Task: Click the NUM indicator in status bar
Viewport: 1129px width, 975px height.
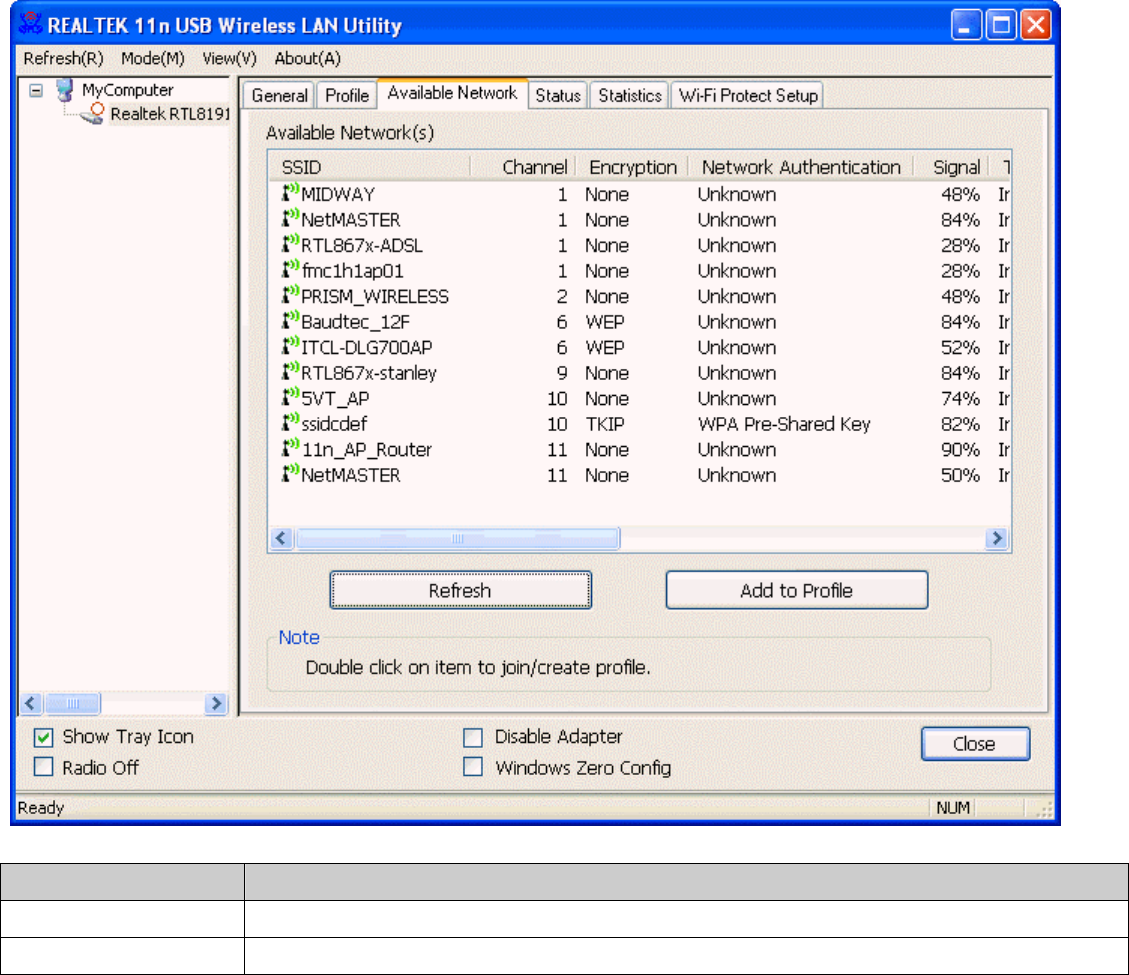Action: coord(953,808)
